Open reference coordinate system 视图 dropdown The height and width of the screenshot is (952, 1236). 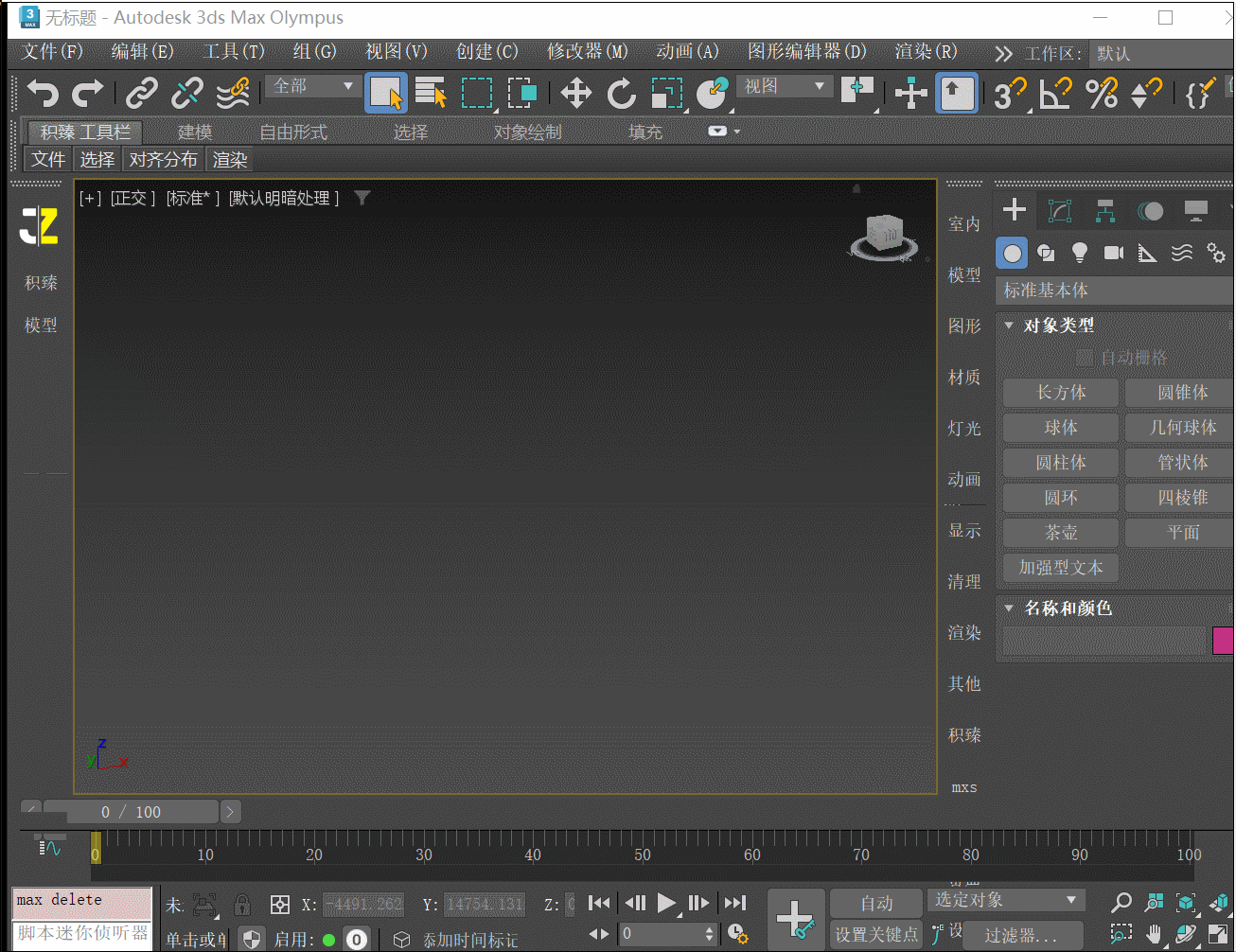(x=786, y=86)
